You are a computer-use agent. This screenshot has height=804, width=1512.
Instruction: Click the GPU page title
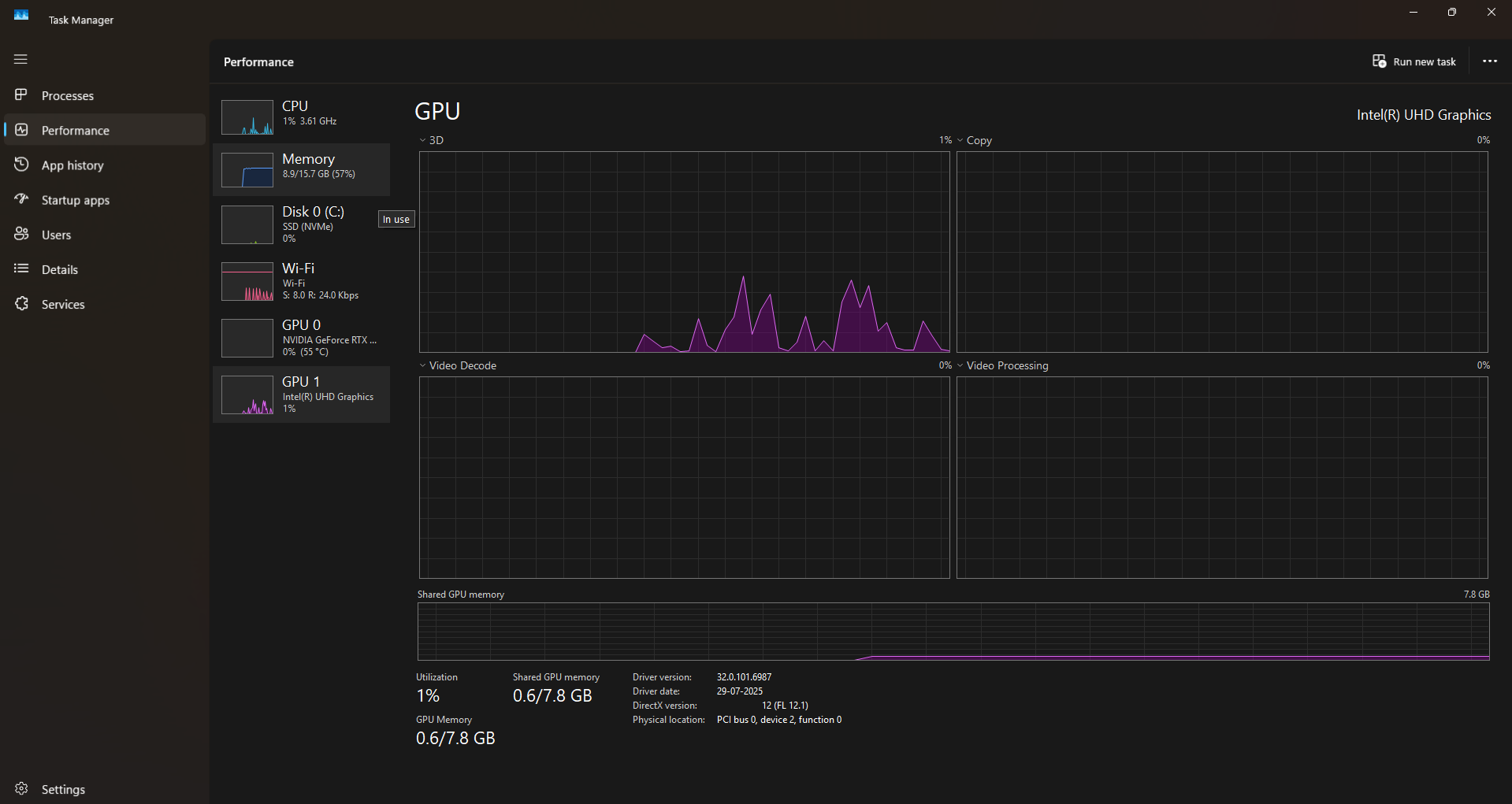click(437, 112)
